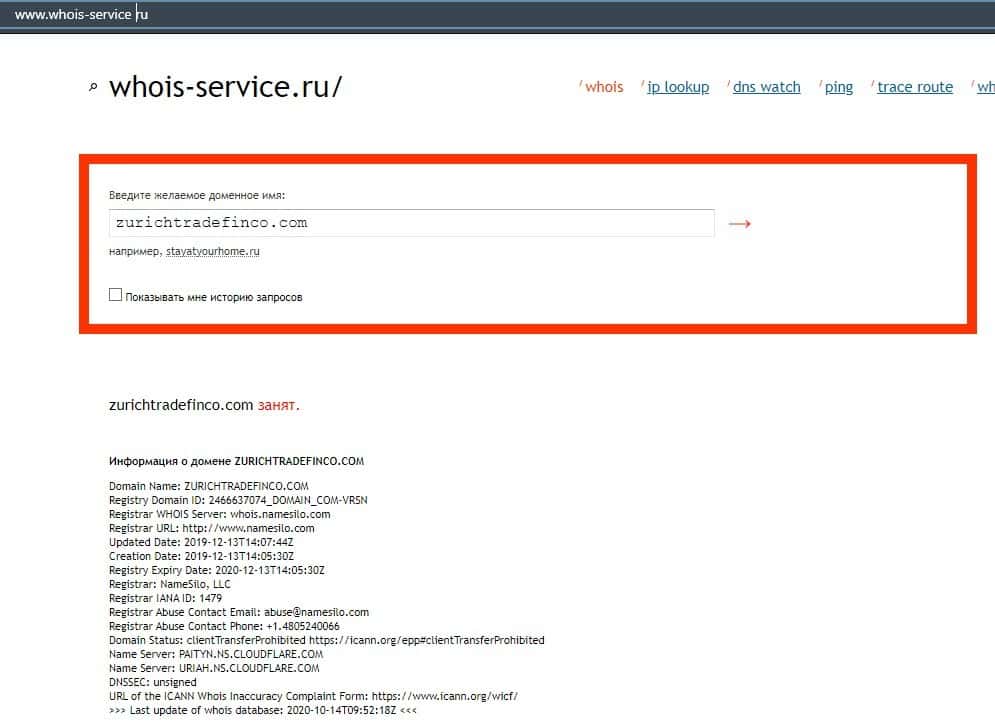Select the Registrar Abuse Contact Email line
The width and height of the screenshot is (995, 721).
[239, 612]
